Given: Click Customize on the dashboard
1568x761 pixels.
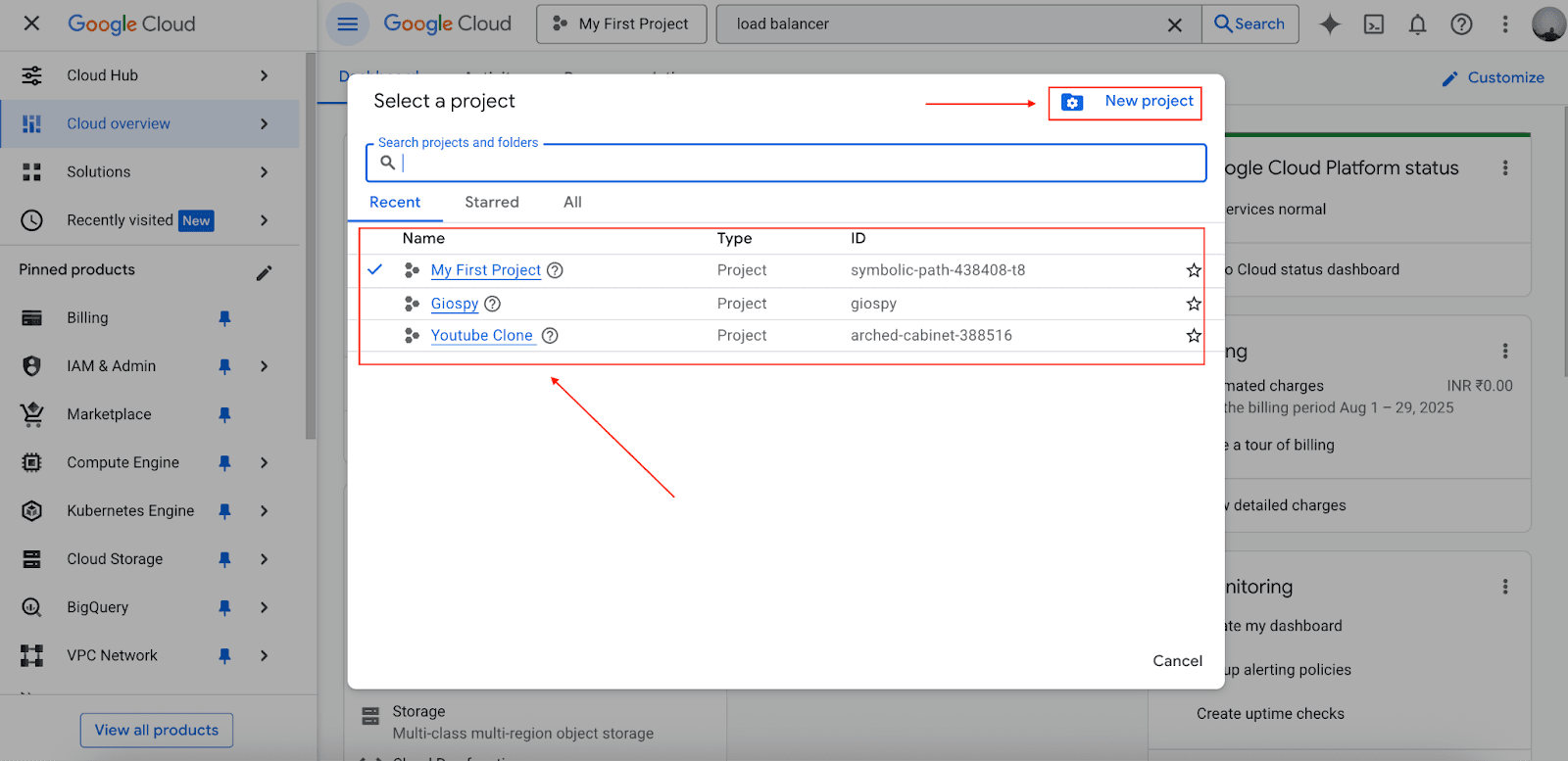Looking at the screenshot, I should pyautogui.click(x=1494, y=77).
